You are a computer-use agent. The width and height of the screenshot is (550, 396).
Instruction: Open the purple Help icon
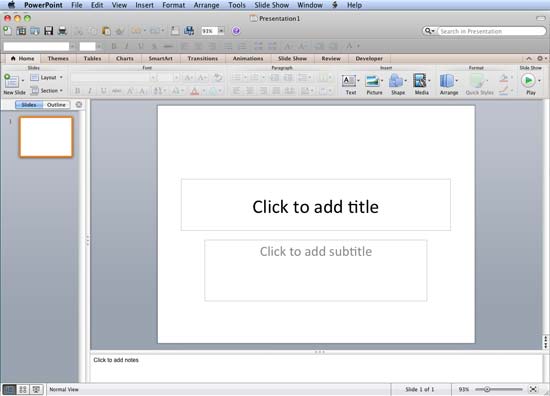click(x=236, y=31)
